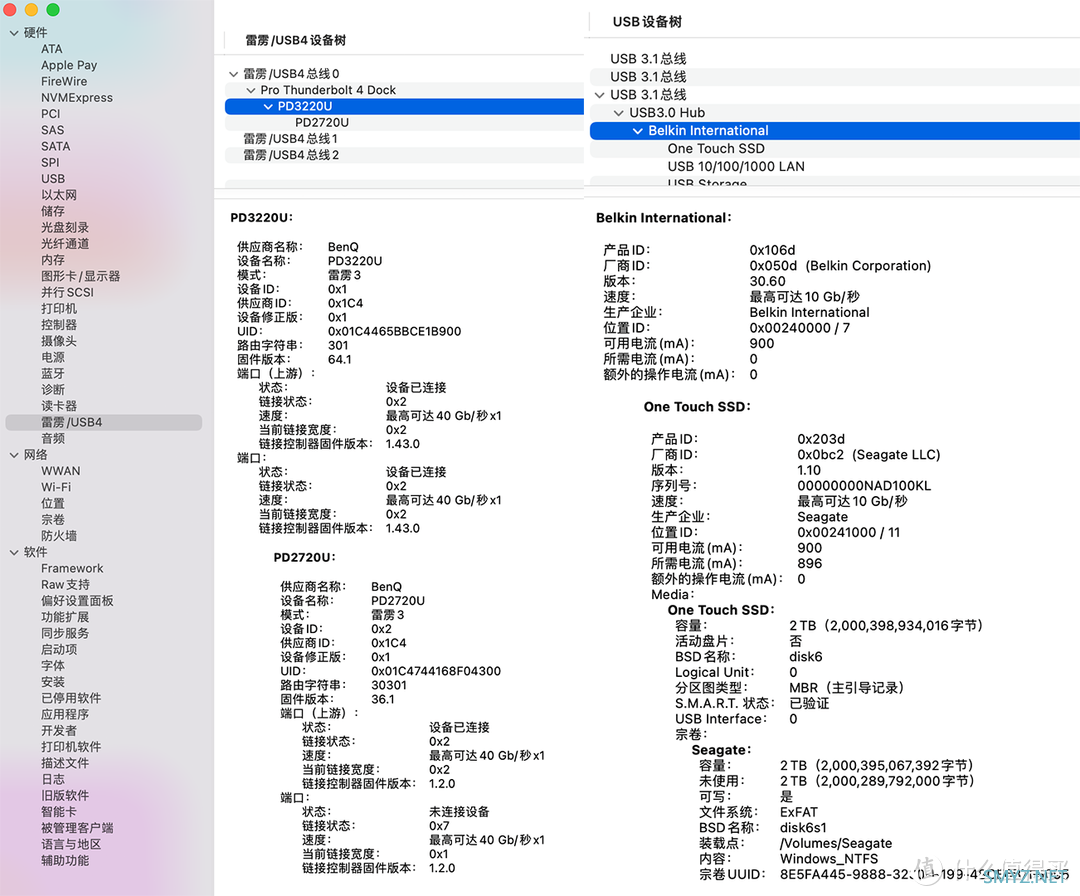
Task: Select 以太网 sidebar item
Action: (x=59, y=195)
